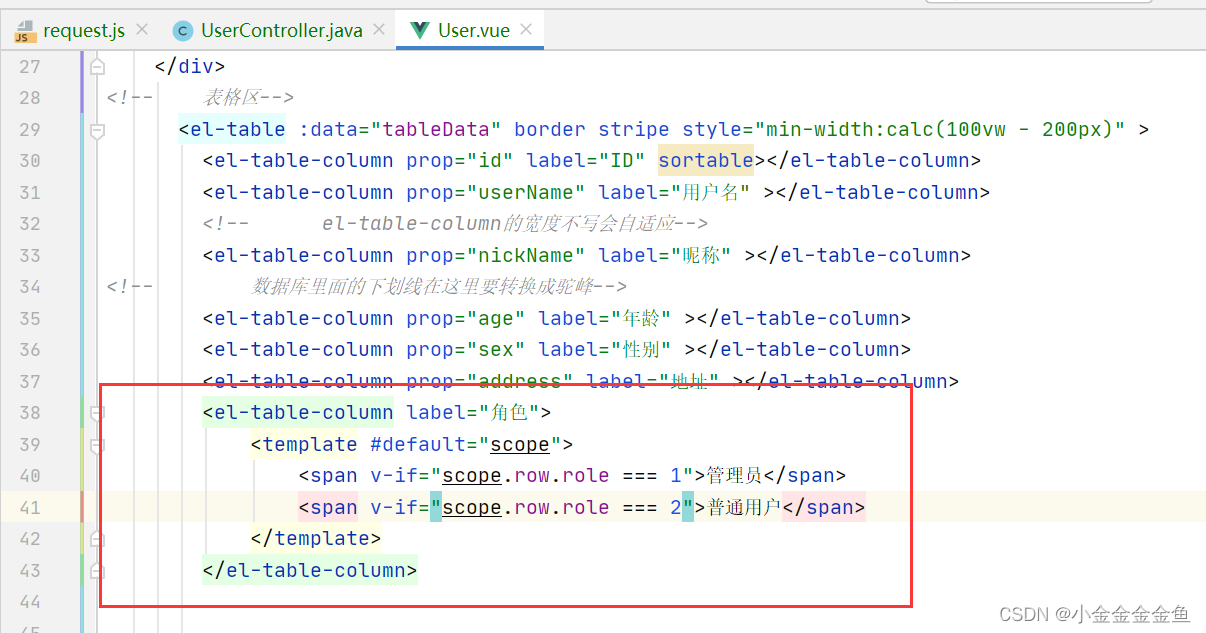The height and width of the screenshot is (633, 1206).
Task: Click the 普通用户 span text
Action: 744,507
